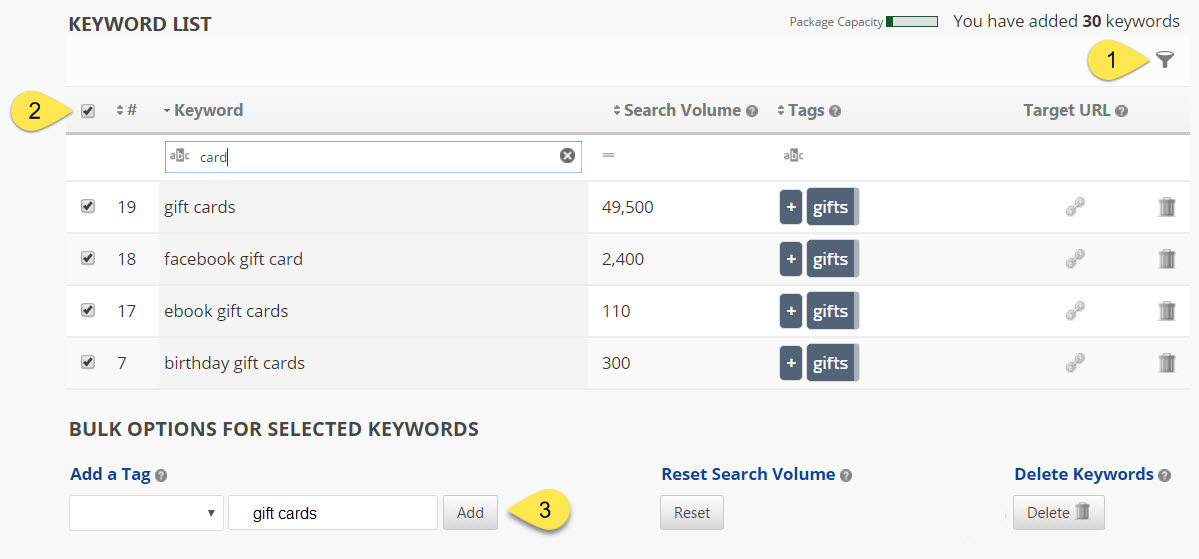Sort the list by Tags column
This screenshot has width=1199, height=559.
point(805,110)
